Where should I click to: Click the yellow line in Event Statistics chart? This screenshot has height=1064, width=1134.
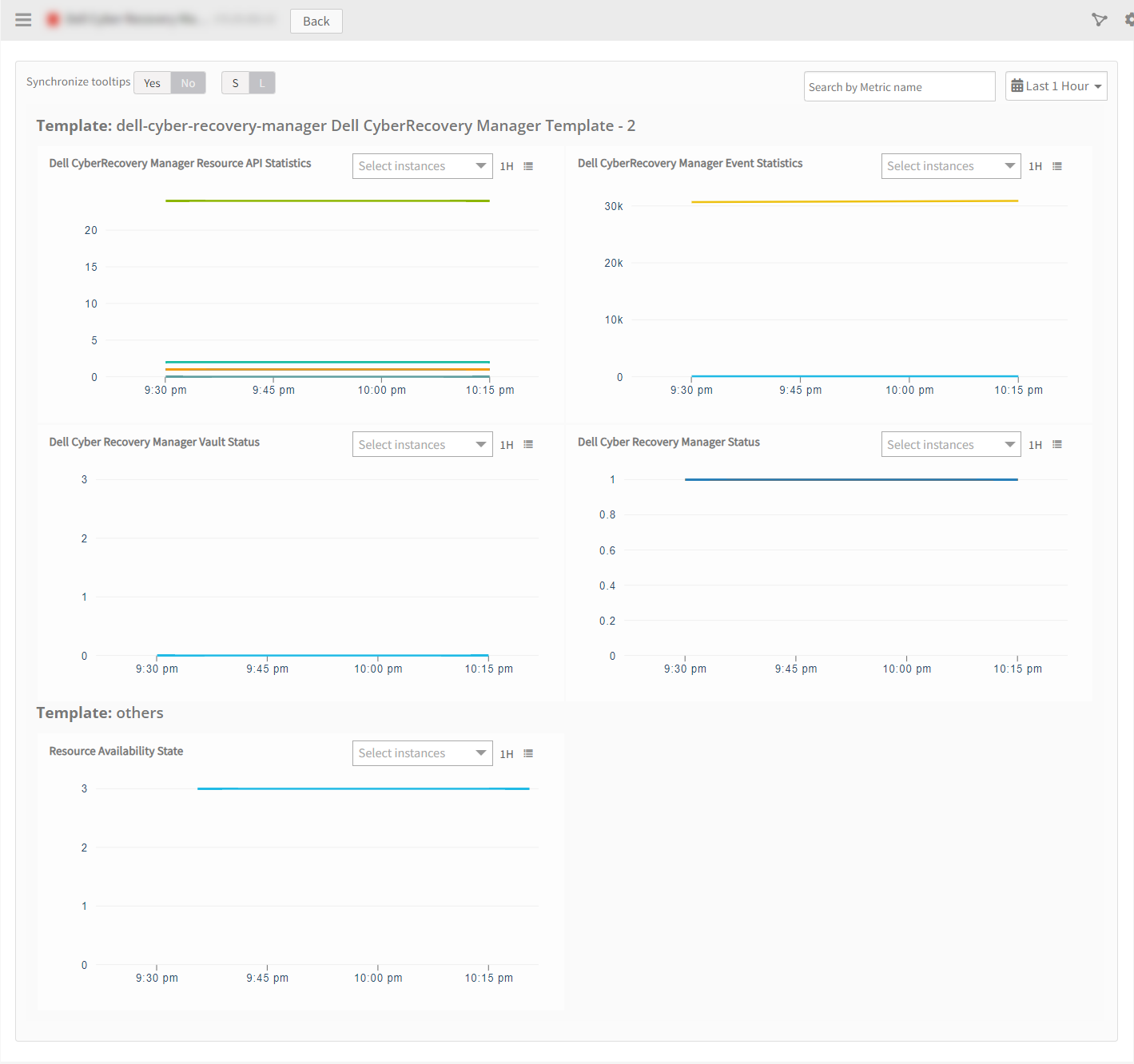(854, 201)
